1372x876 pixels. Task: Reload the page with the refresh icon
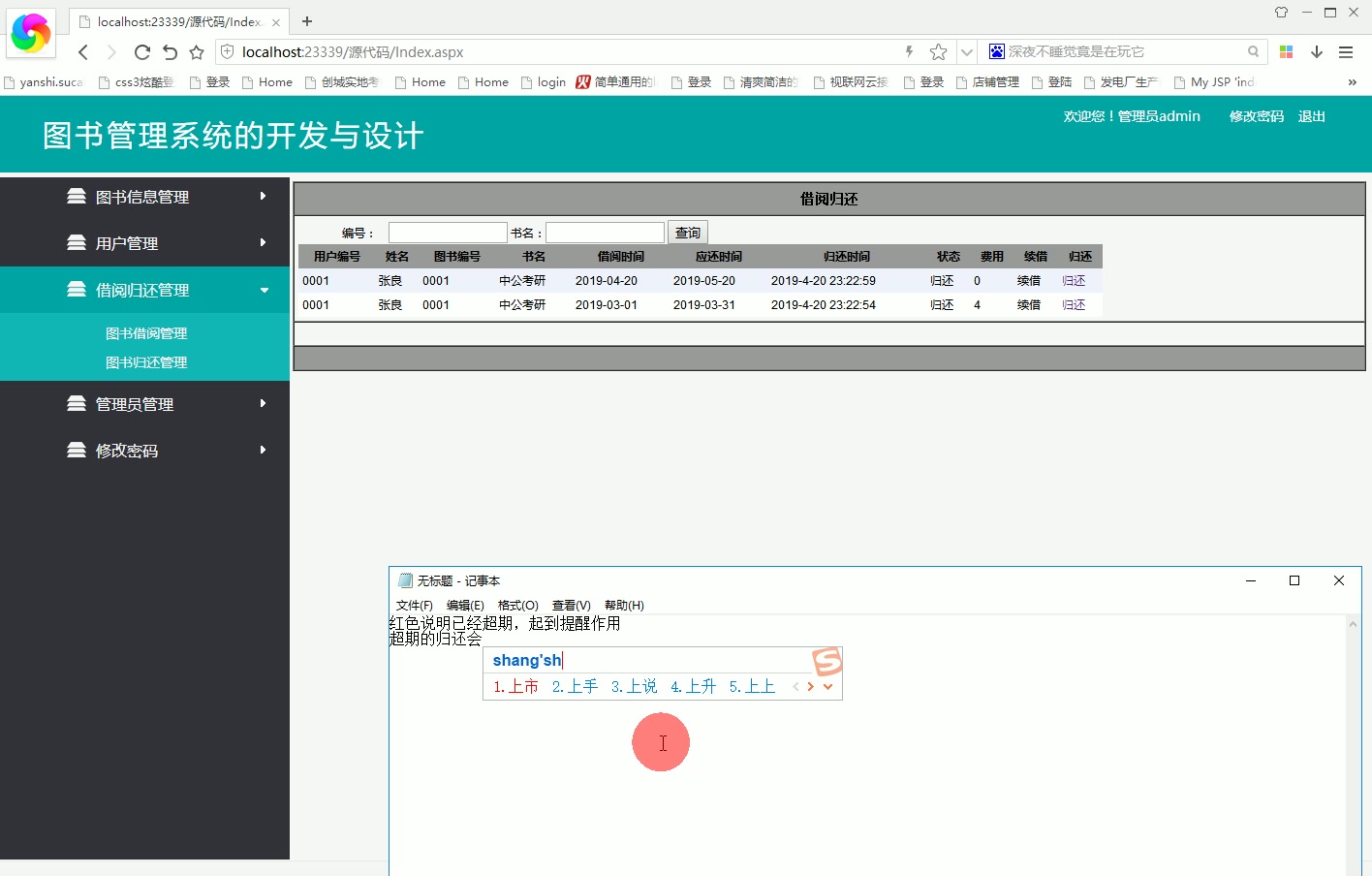142,52
